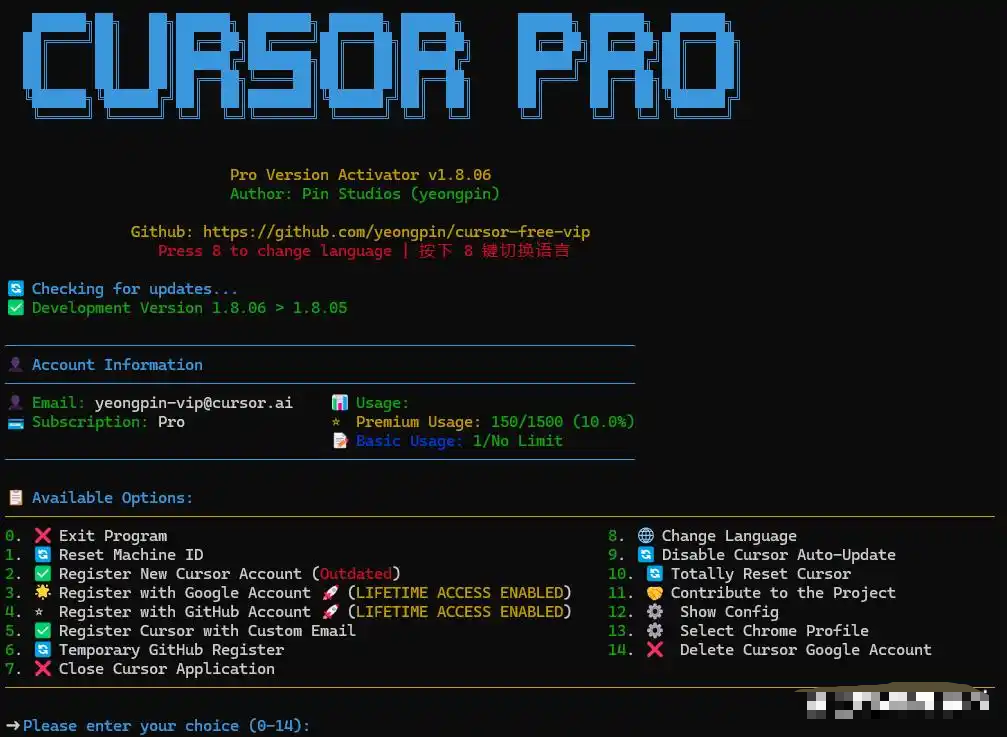
Task: Click the 'Please enter your choice (0-14):' prompt
Action: pyautogui.click(x=167, y=725)
